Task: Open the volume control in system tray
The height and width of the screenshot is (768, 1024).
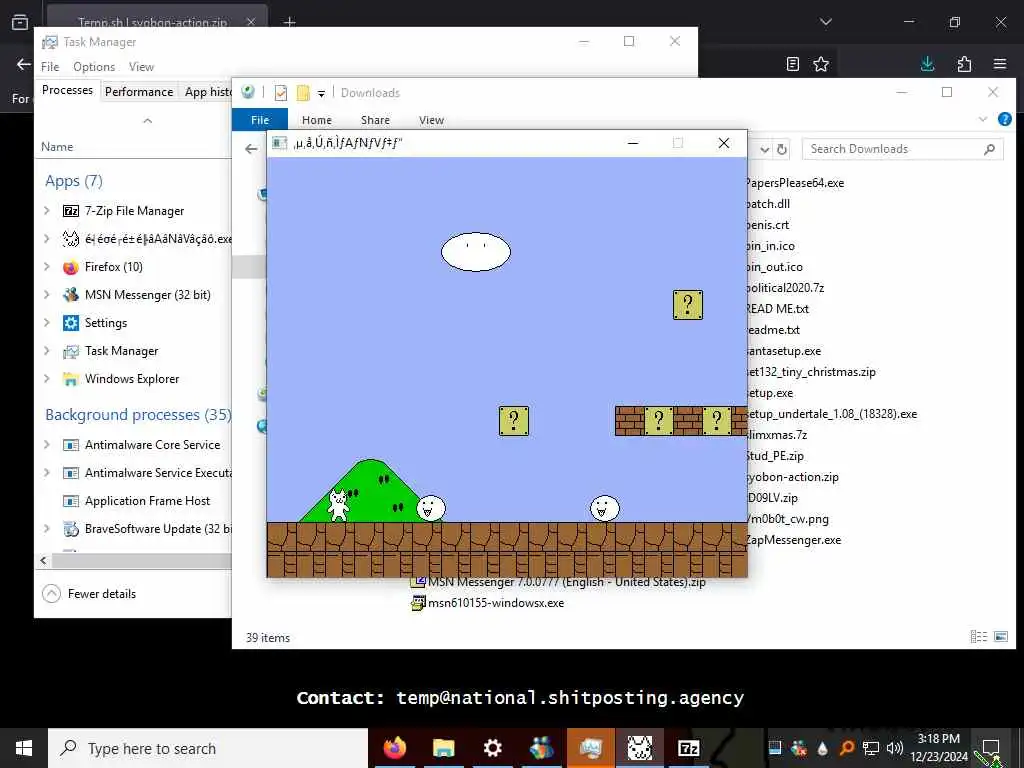Action: coord(895,748)
